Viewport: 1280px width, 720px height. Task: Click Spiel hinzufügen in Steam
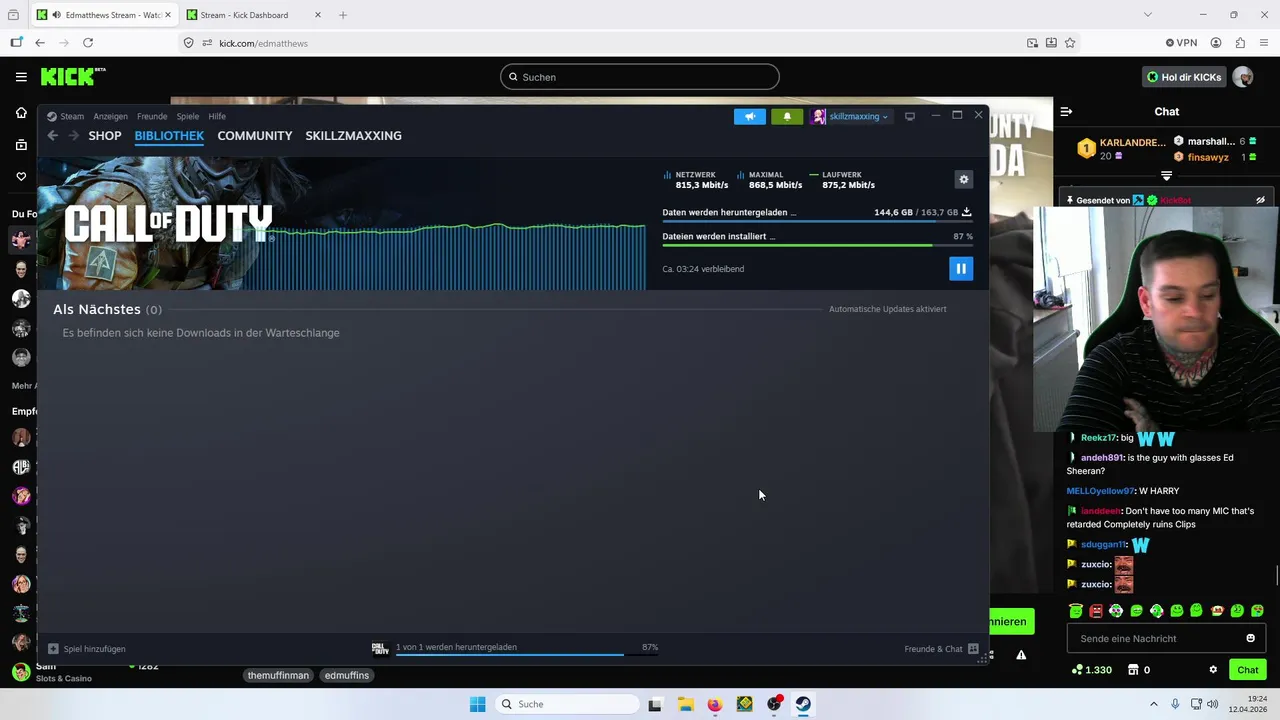tap(87, 649)
